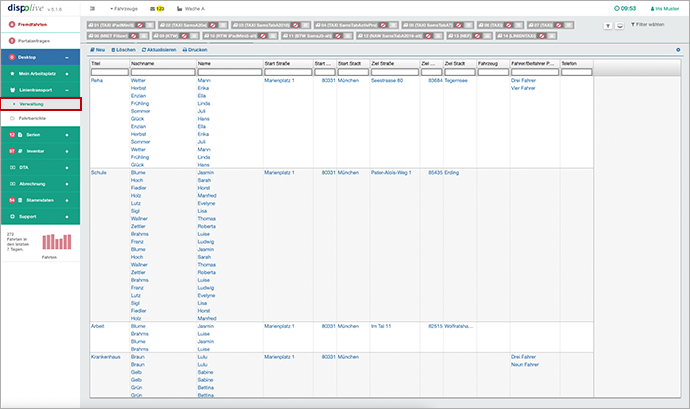Expand the Inventar section
Viewport: 690px width, 409px height.
(x=67, y=151)
